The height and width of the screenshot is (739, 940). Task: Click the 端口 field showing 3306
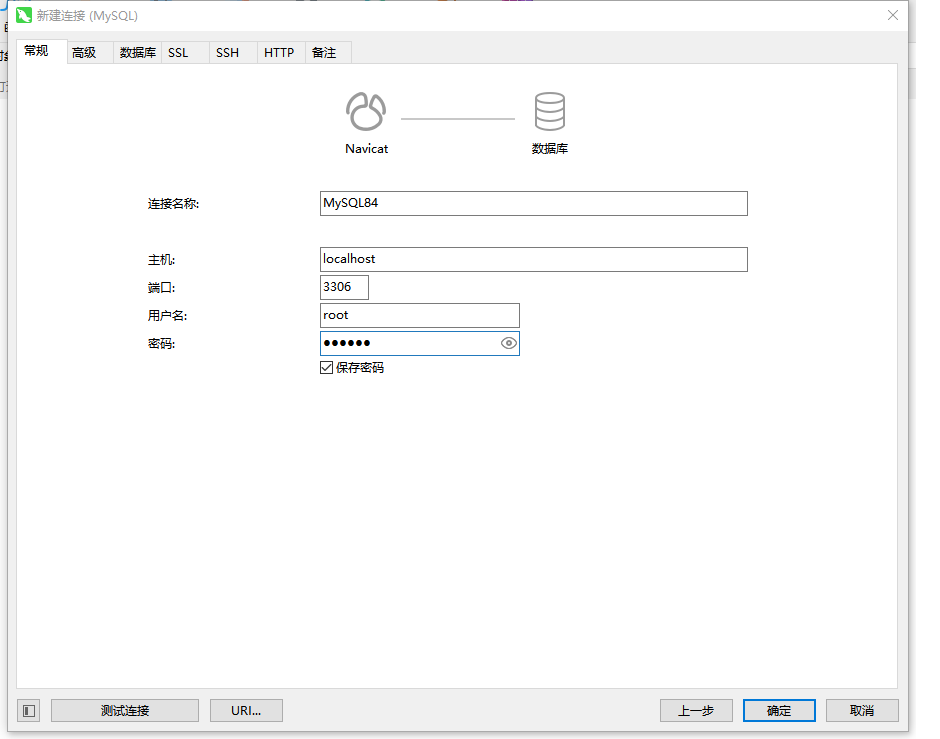[344, 287]
